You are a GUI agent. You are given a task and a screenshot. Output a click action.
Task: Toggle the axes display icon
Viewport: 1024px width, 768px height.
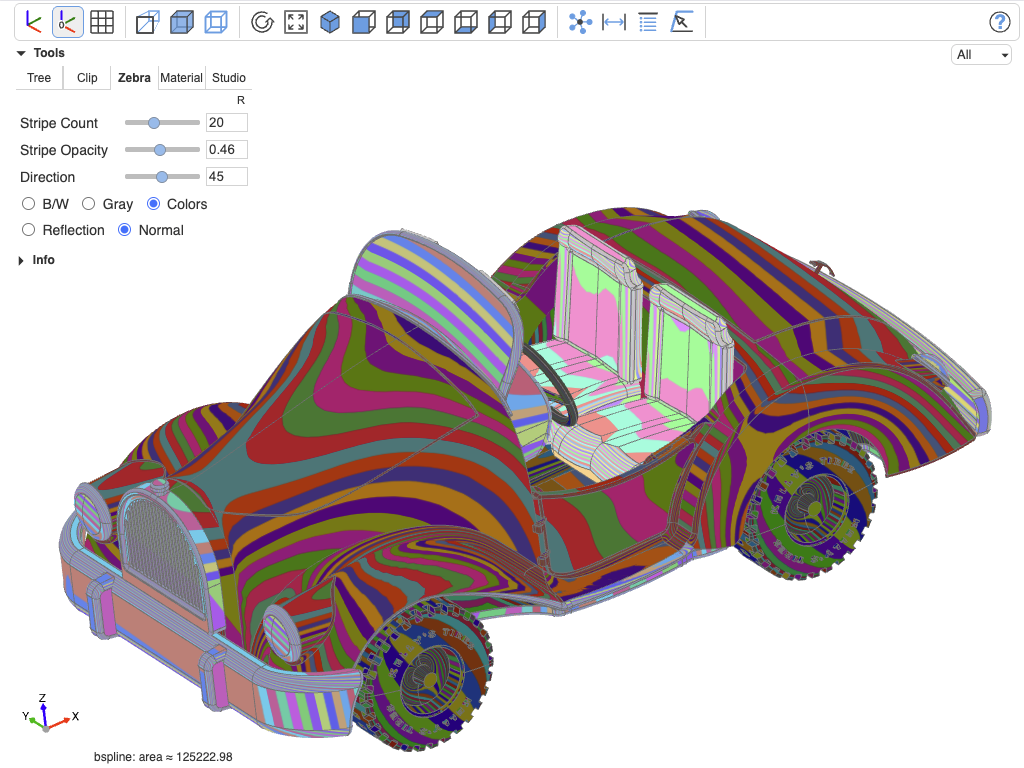click(x=33, y=22)
